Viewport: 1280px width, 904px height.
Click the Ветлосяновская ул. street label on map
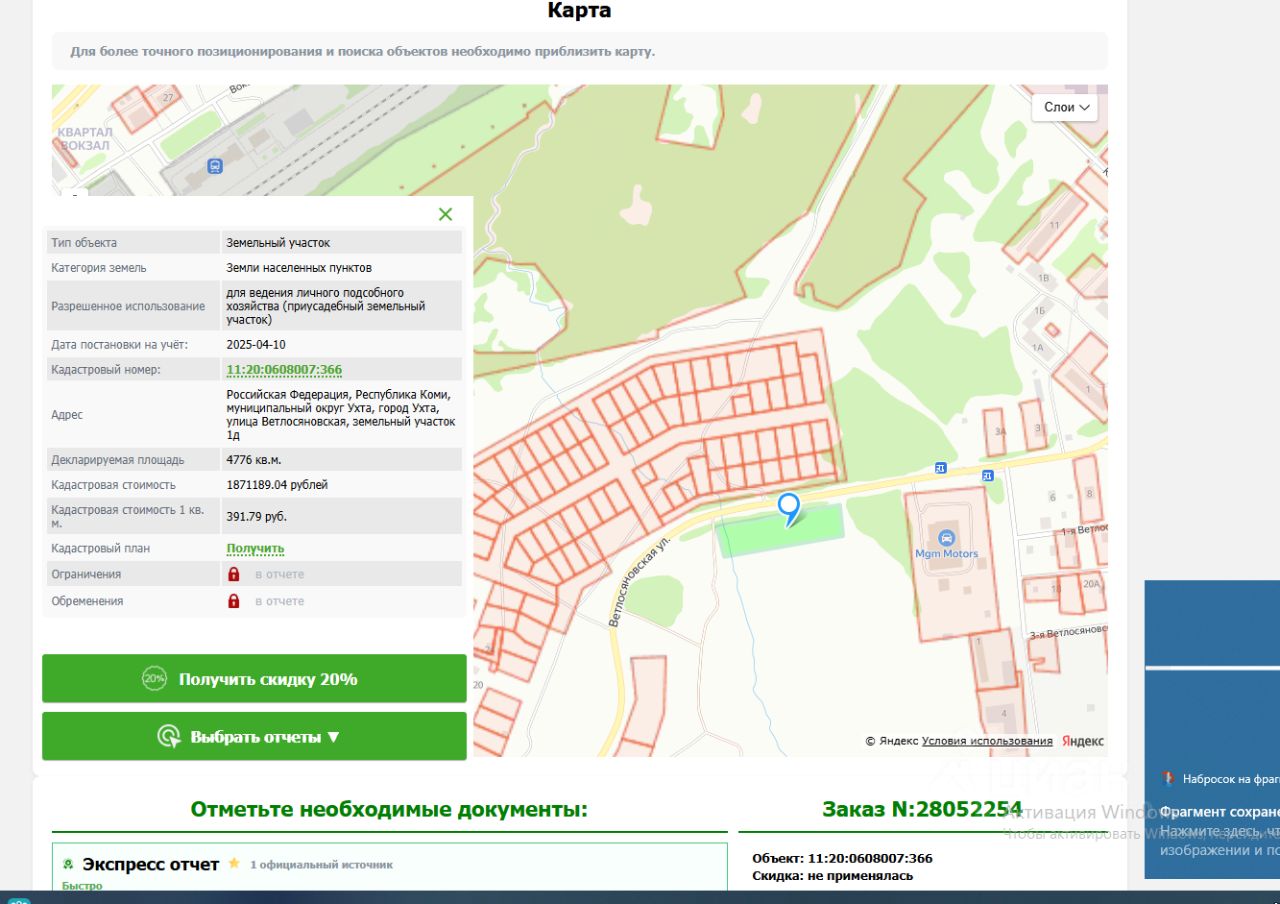(x=639, y=580)
